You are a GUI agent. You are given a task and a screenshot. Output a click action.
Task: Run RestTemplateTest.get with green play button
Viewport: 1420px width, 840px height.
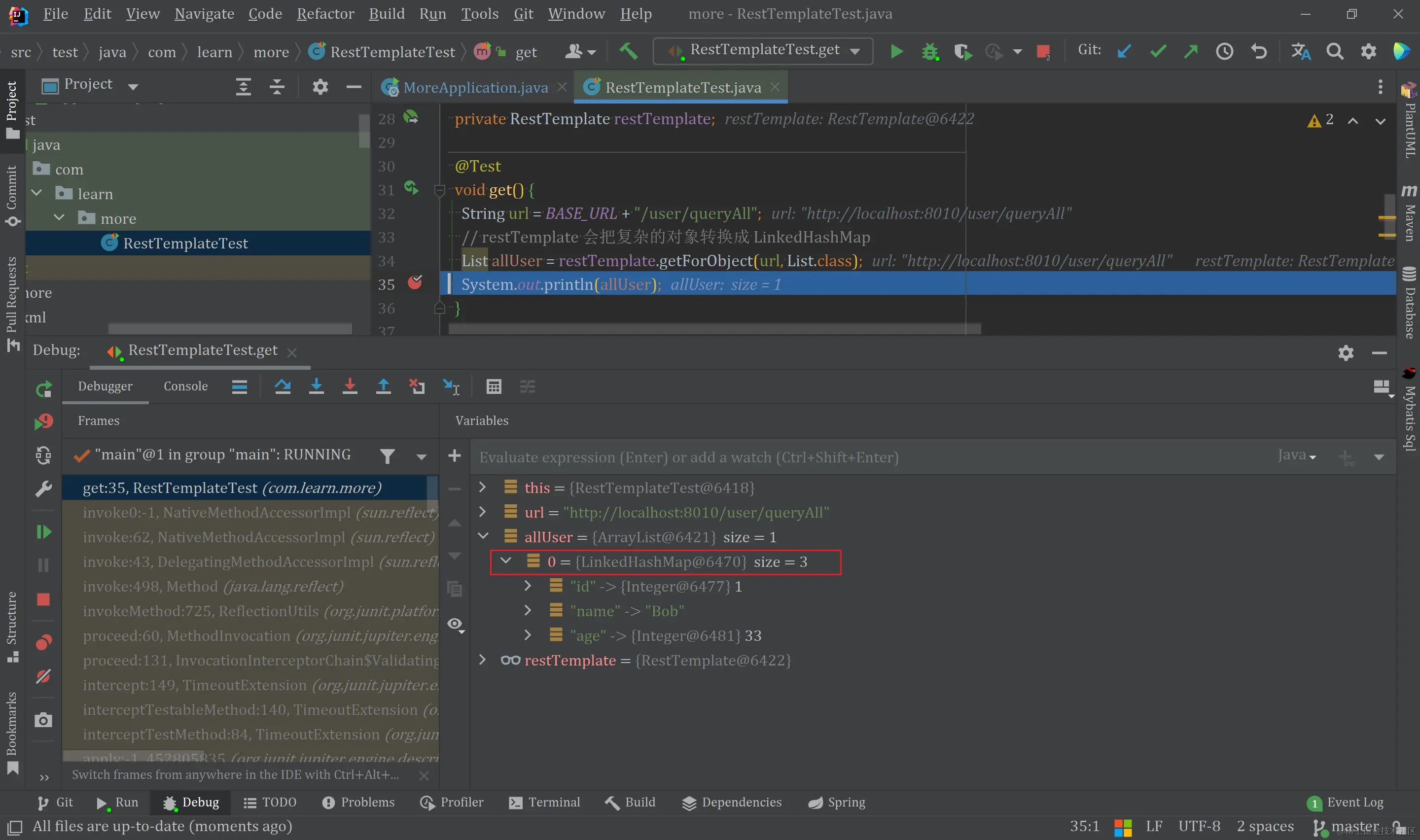click(896, 51)
